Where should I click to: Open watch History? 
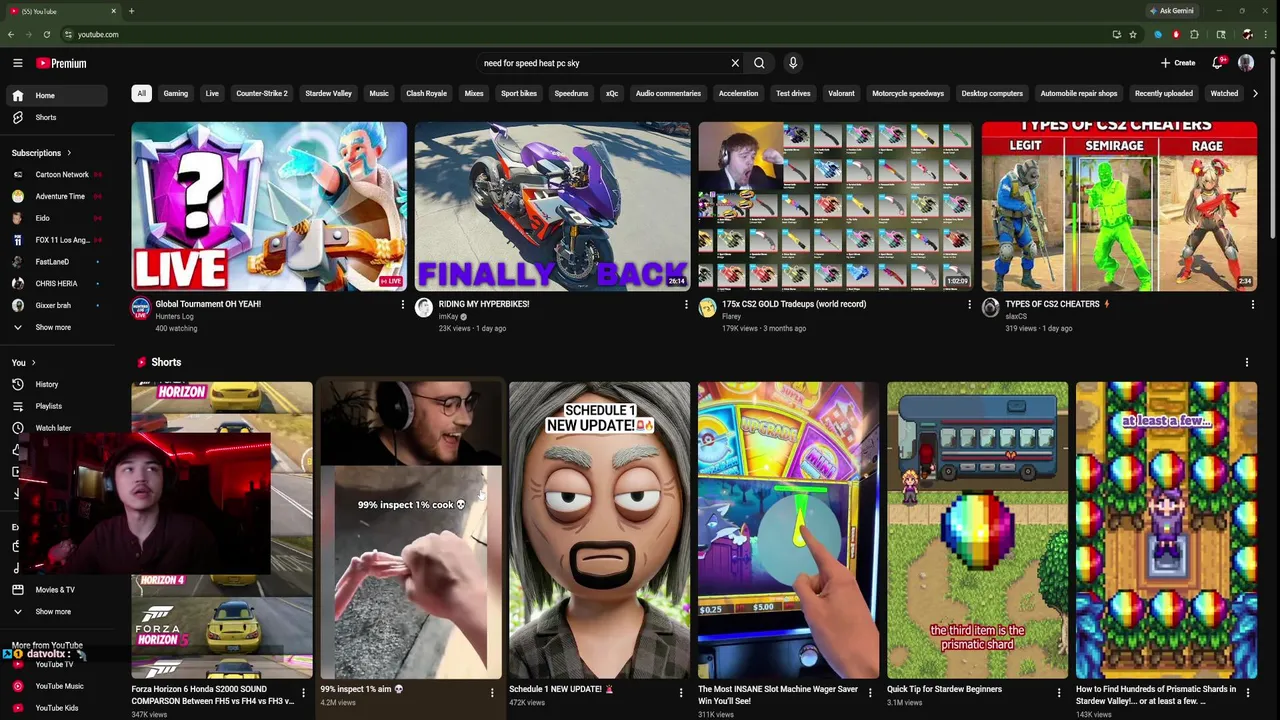pyautogui.click(x=56, y=385)
